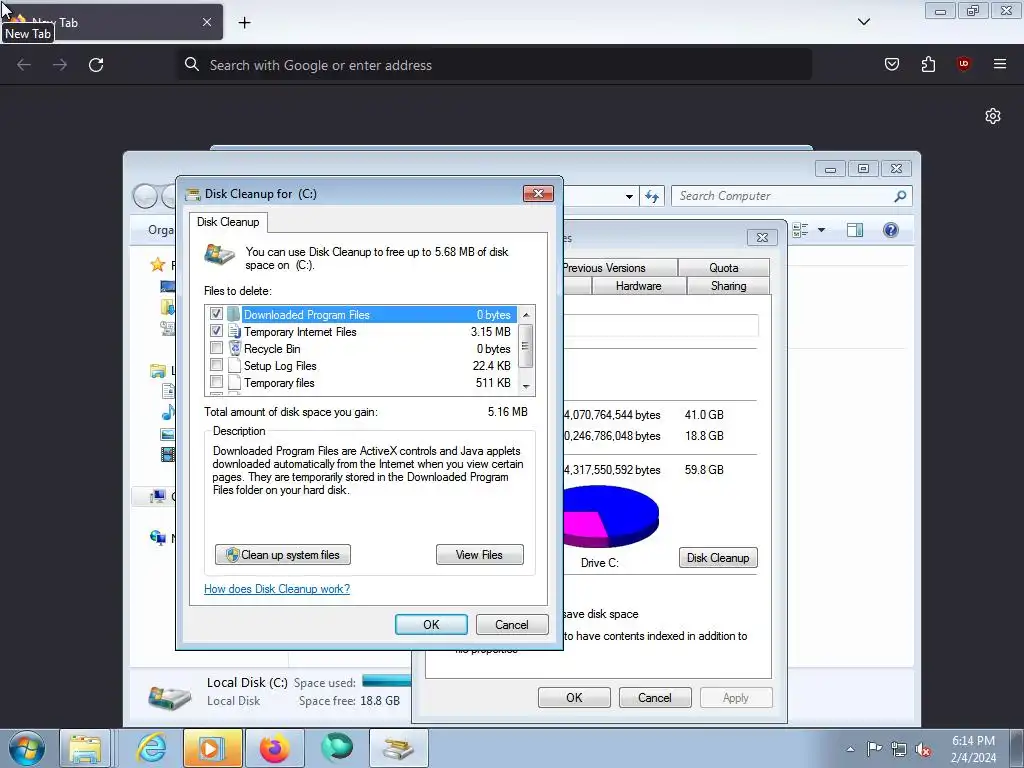1024x768 pixels.
Task: Open the Windows Start orb
Action: coord(27,748)
